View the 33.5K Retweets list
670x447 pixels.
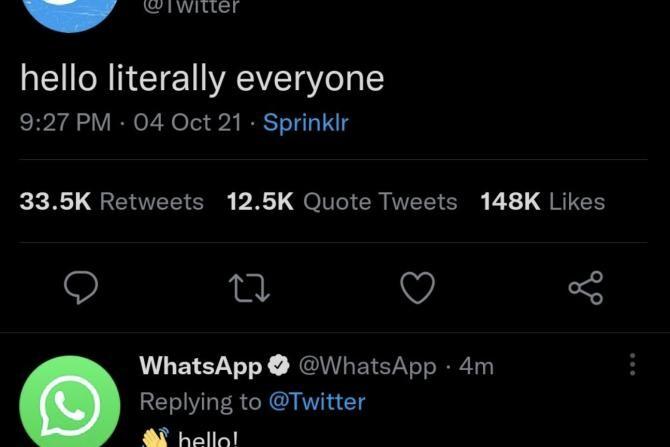[111, 201]
